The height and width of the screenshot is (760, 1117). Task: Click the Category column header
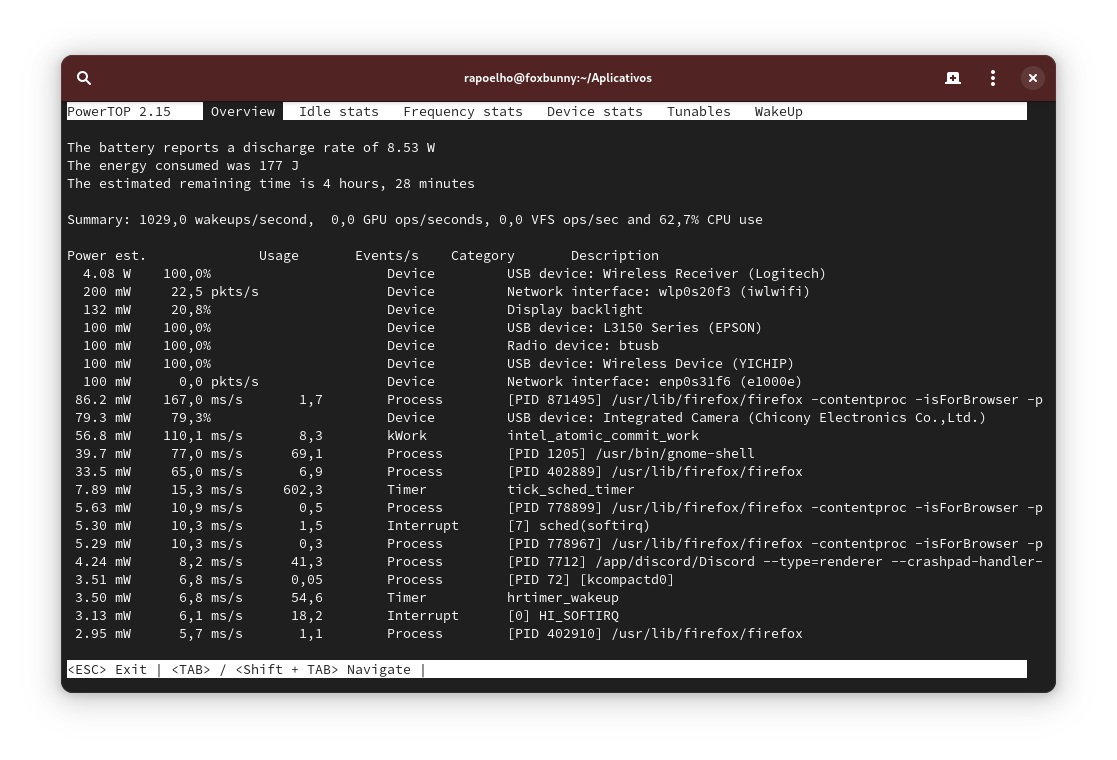(x=482, y=255)
